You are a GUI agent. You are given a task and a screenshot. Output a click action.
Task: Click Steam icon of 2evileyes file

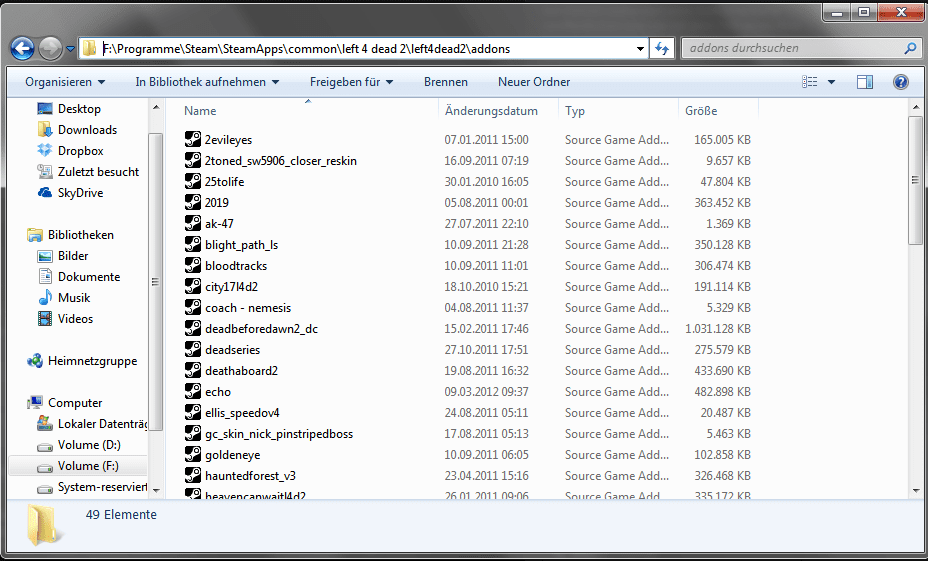193,140
